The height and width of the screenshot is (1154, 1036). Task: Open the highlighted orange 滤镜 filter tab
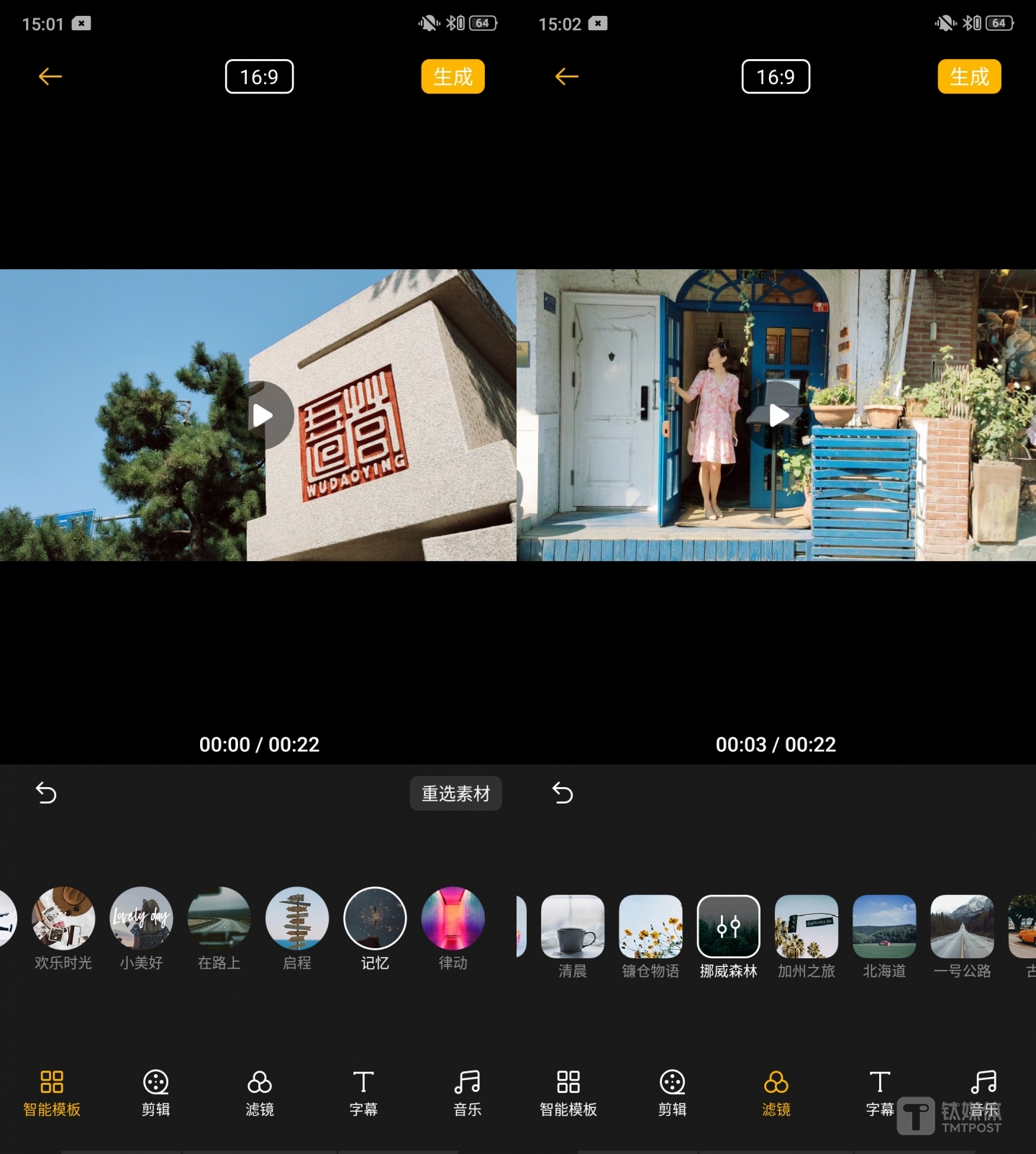pyautogui.click(x=776, y=1082)
